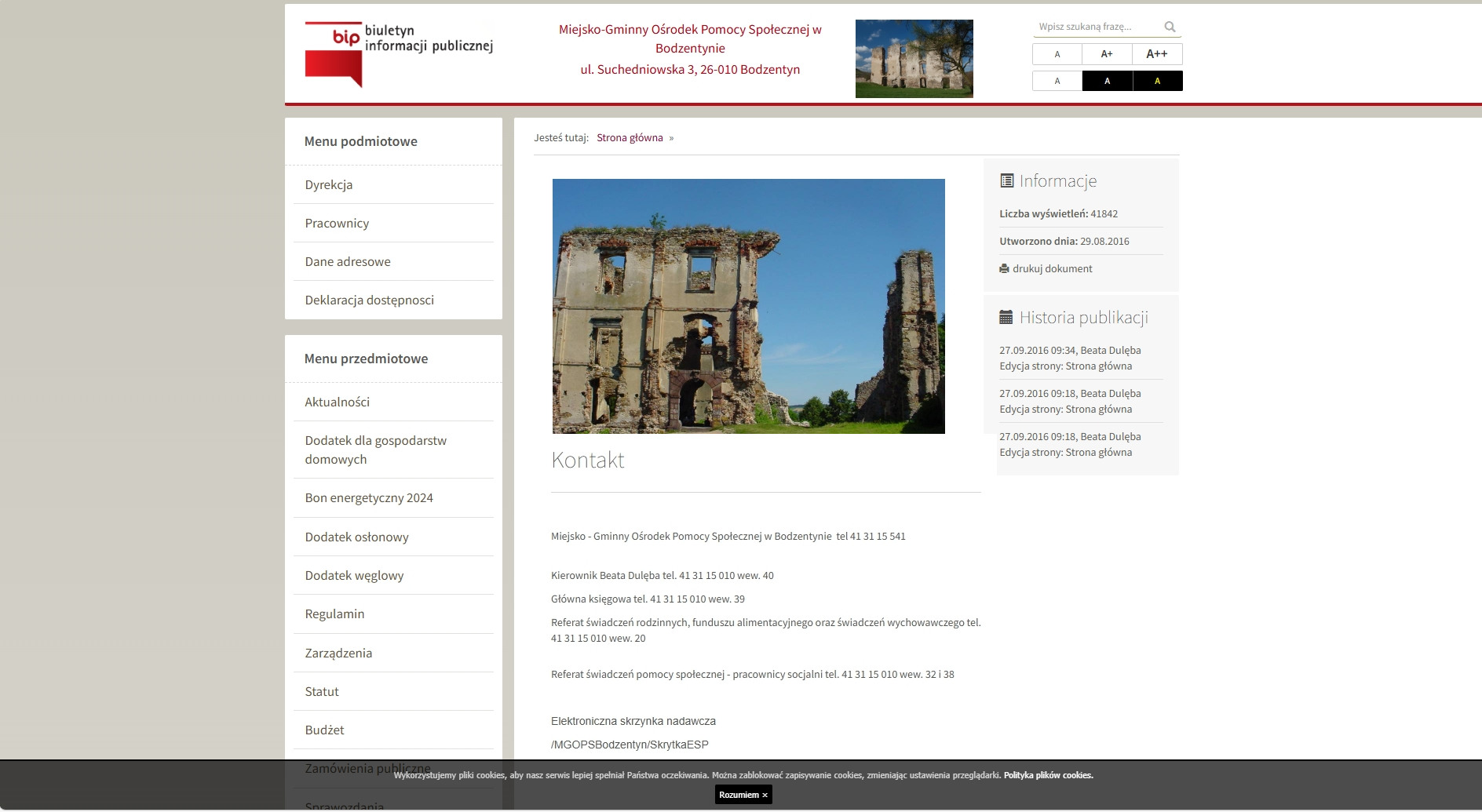This screenshot has height=812, width=1482.
Task: Open Bon energetyczny 2024 section
Action: (x=369, y=497)
